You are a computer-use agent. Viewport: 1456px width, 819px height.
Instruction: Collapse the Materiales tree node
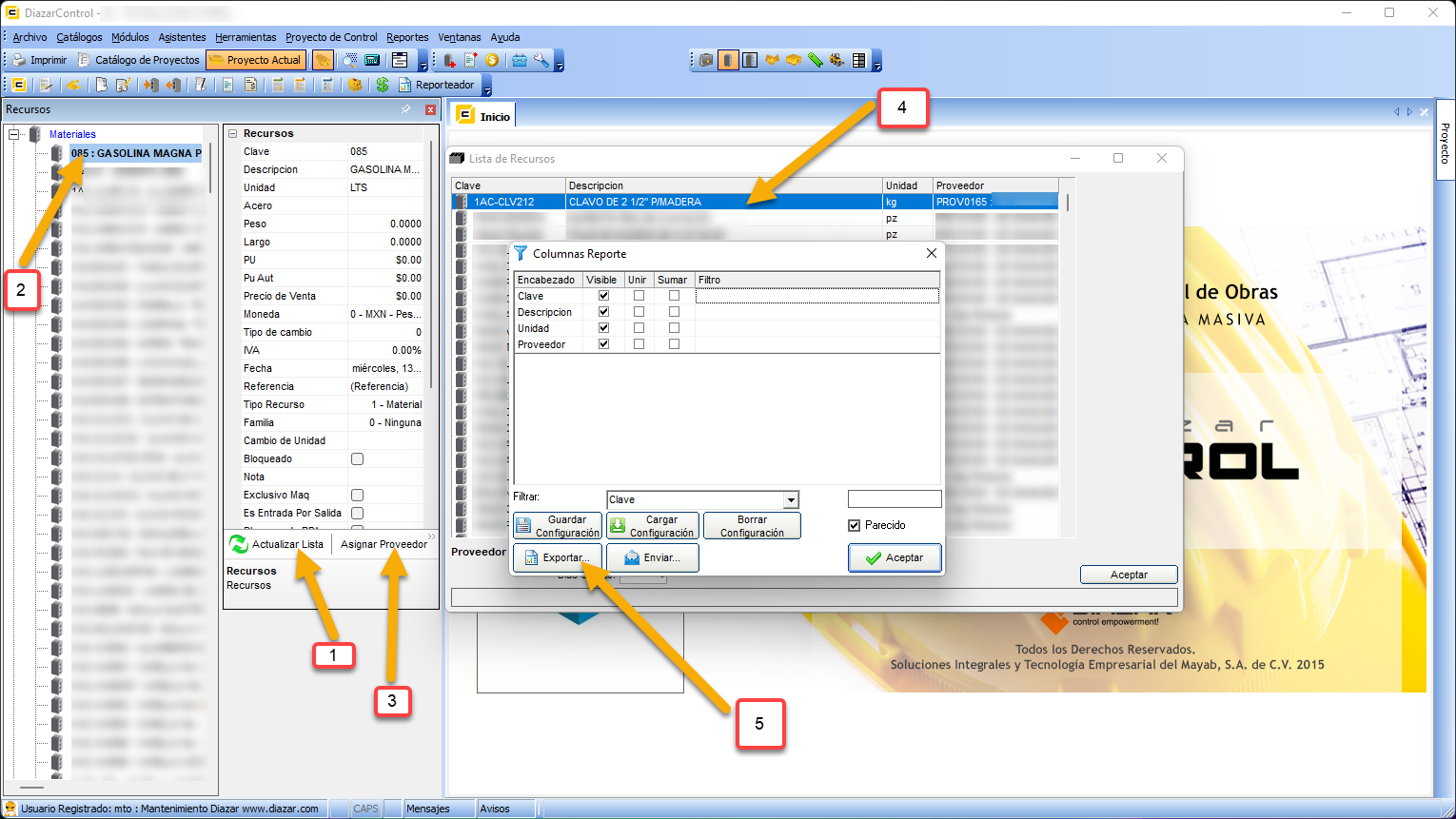point(14,134)
